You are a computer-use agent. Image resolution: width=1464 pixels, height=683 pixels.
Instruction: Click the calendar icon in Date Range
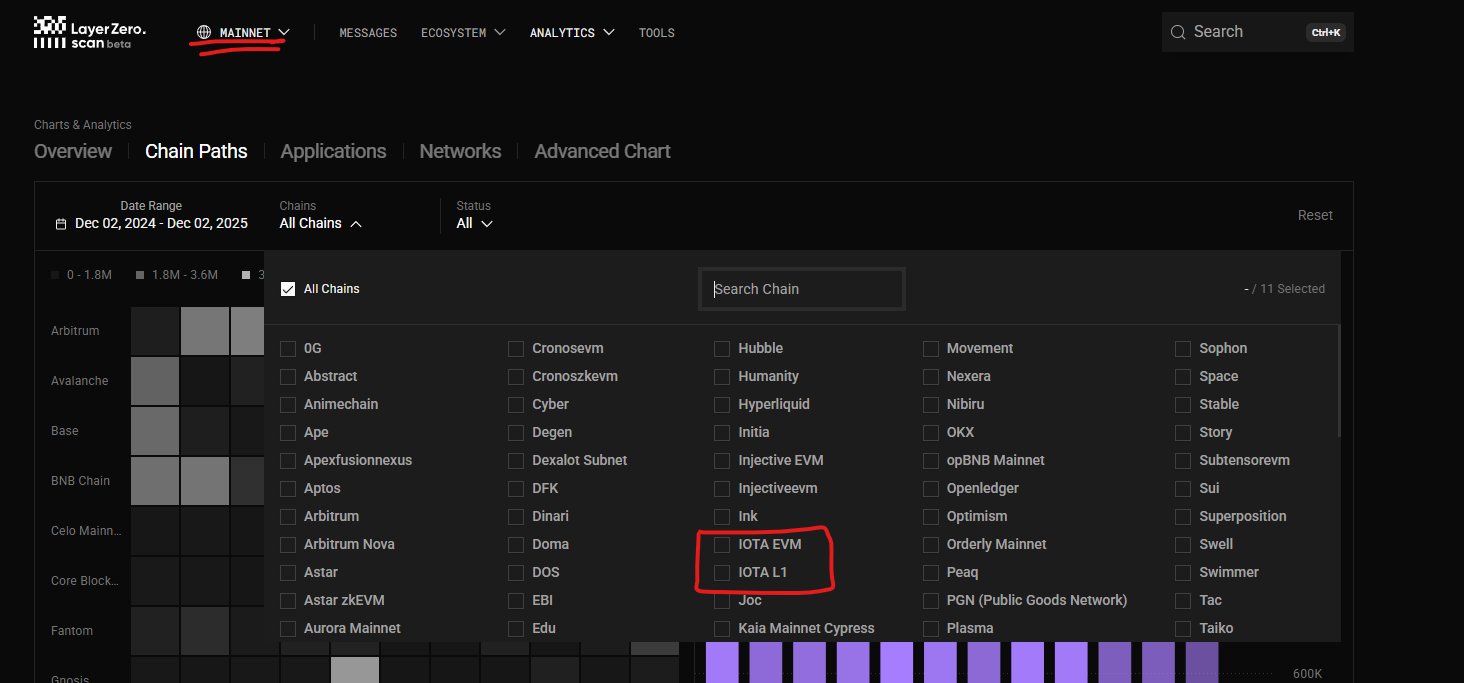pyautogui.click(x=61, y=224)
